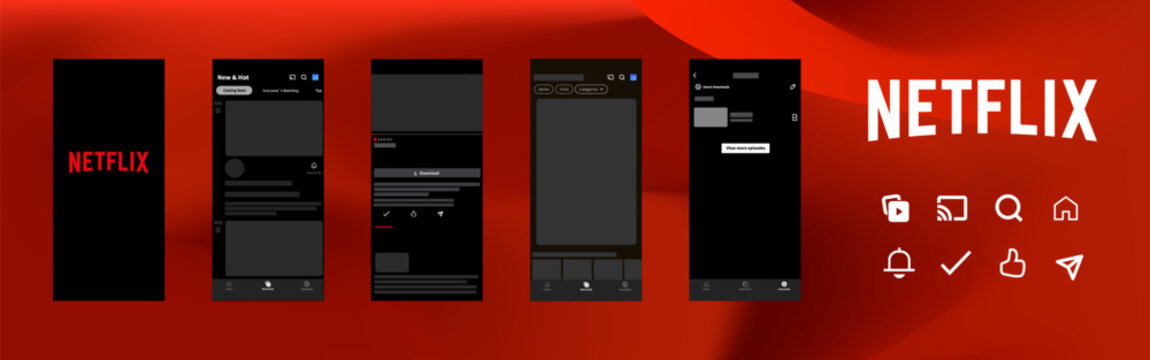This screenshot has width=1150, height=360.
Task: Click the large white New & Hot stacked-play icon
Action: click(x=896, y=208)
